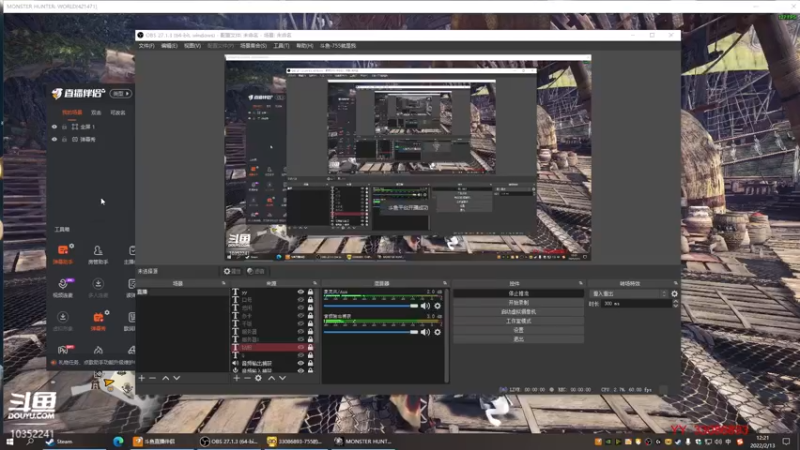
Task: Open the 文件(F) menu in OBS
Action: pos(146,46)
